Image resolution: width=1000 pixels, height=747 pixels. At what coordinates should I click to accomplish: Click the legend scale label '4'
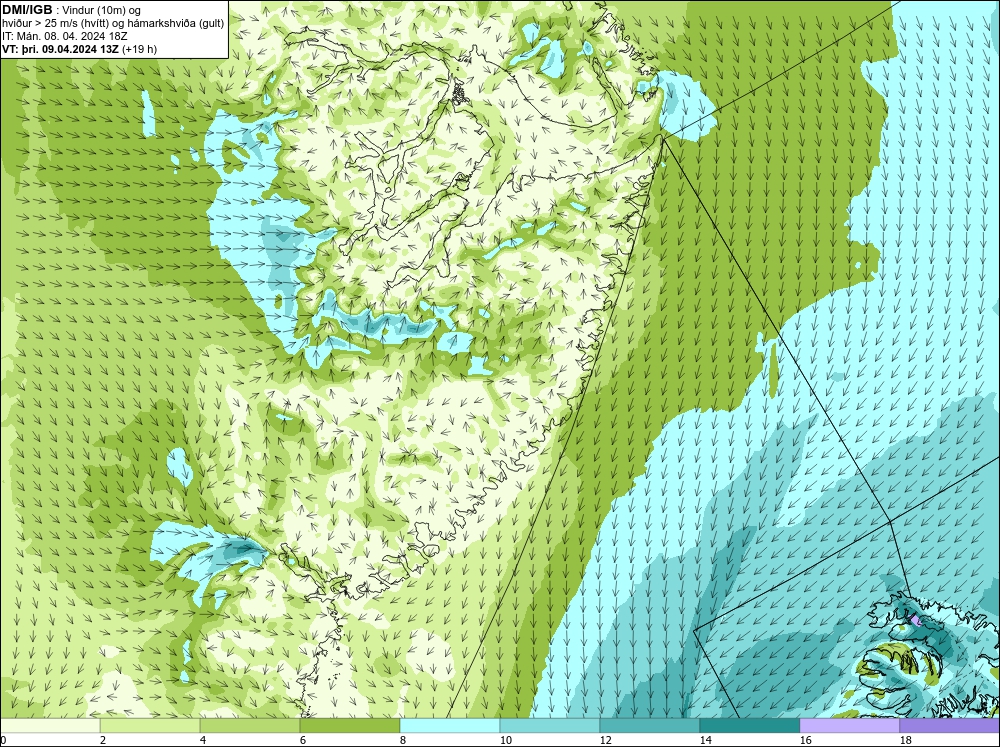coord(203,740)
